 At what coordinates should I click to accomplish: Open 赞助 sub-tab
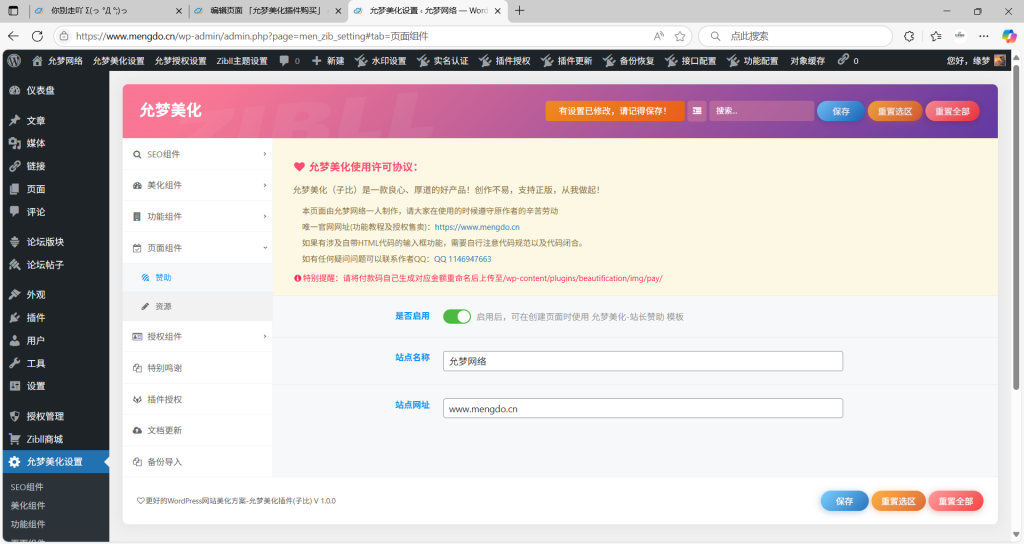(x=197, y=278)
